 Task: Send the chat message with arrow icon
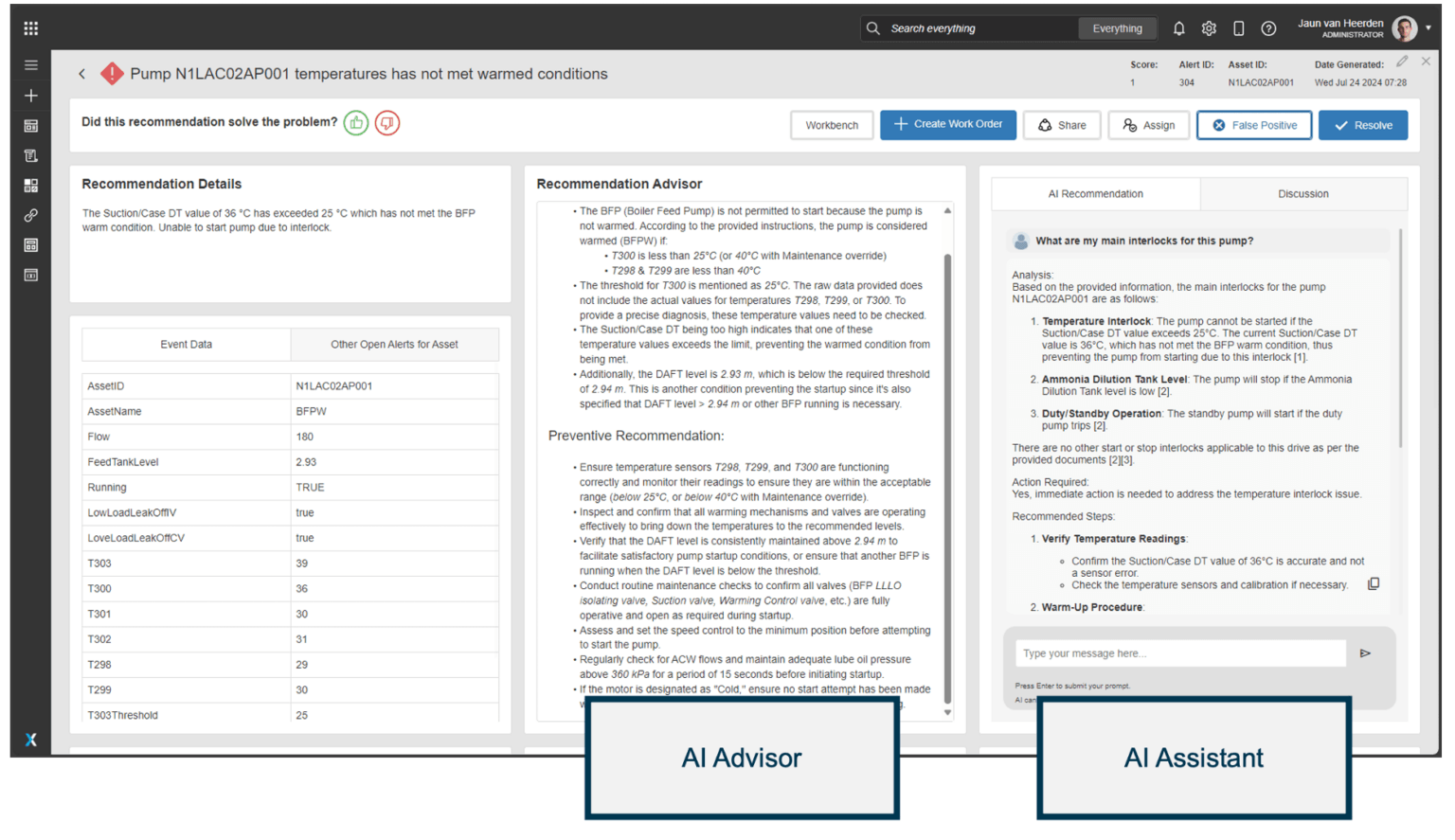pos(1365,653)
